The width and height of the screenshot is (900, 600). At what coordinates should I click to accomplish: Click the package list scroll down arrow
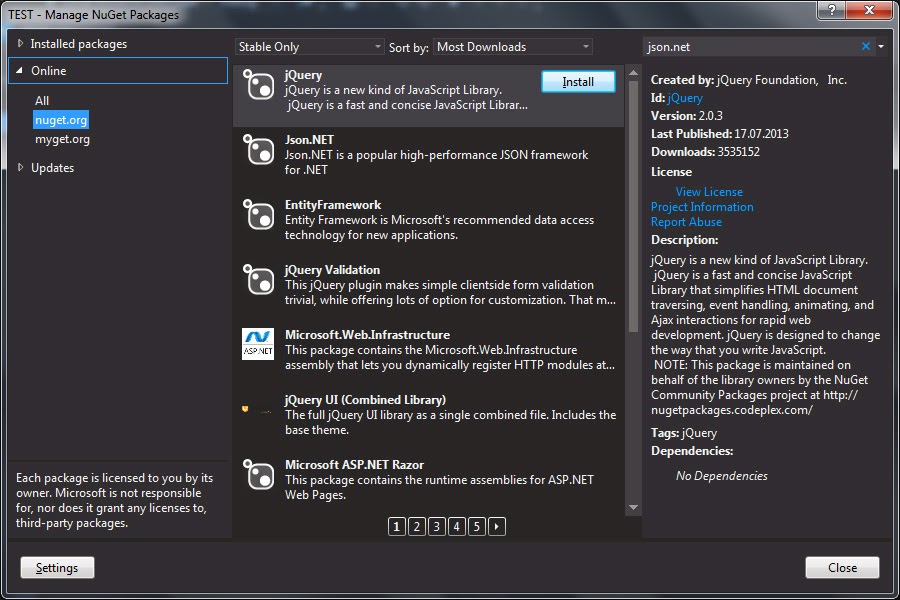(633, 508)
